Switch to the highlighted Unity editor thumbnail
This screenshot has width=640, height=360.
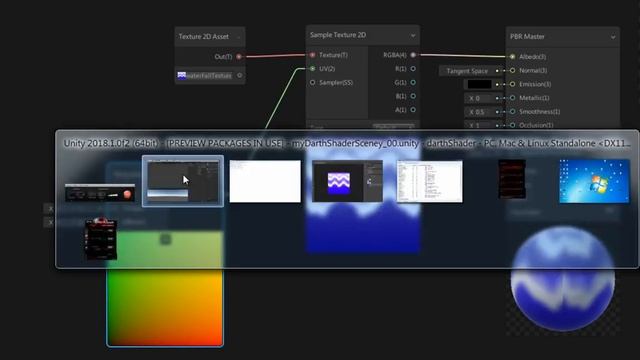tap(182, 181)
